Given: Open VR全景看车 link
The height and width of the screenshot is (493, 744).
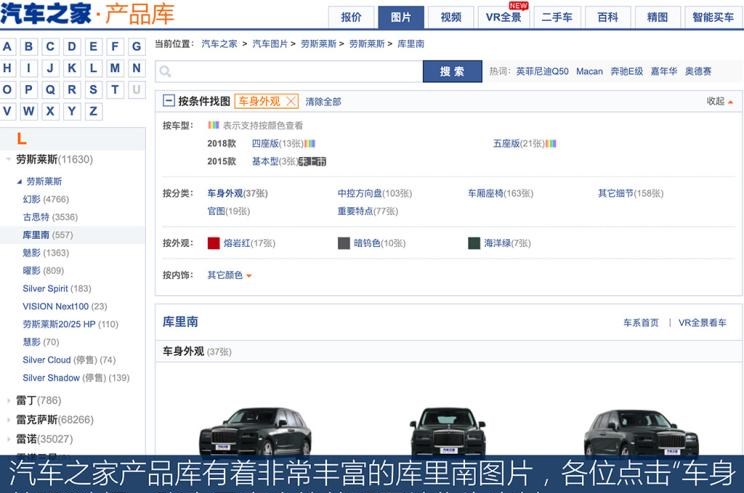Looking at the screenshot, I should pyautogui.click(x=702, y=323).
